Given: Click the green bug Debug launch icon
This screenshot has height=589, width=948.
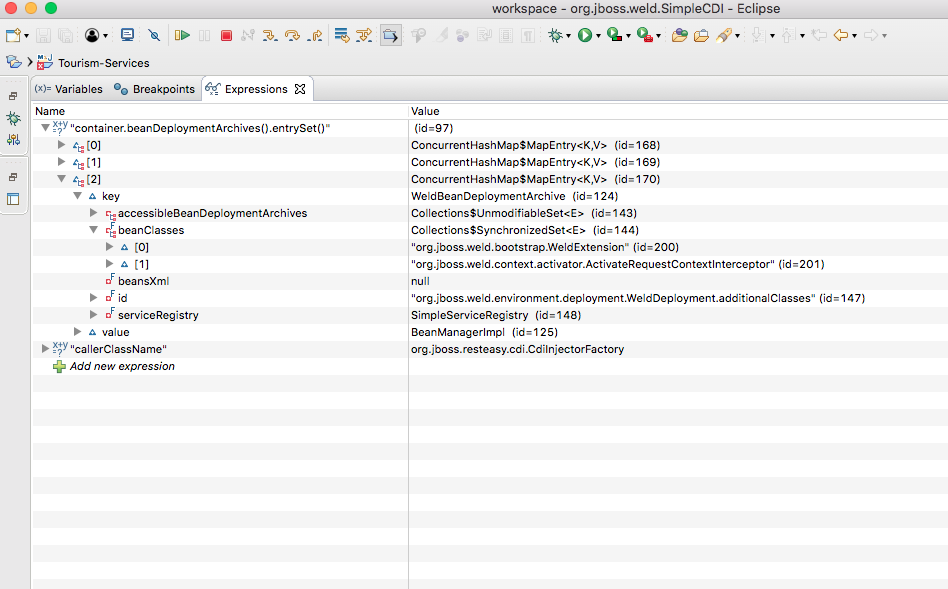Looking at the screenshot, I should click(555, 35).
